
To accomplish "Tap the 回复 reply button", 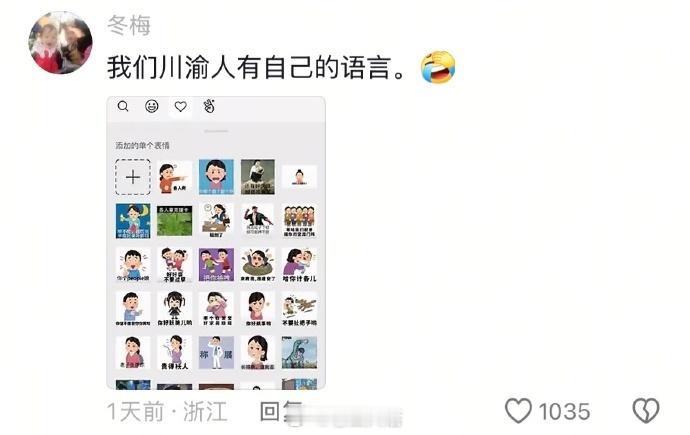I will point(282,412).
